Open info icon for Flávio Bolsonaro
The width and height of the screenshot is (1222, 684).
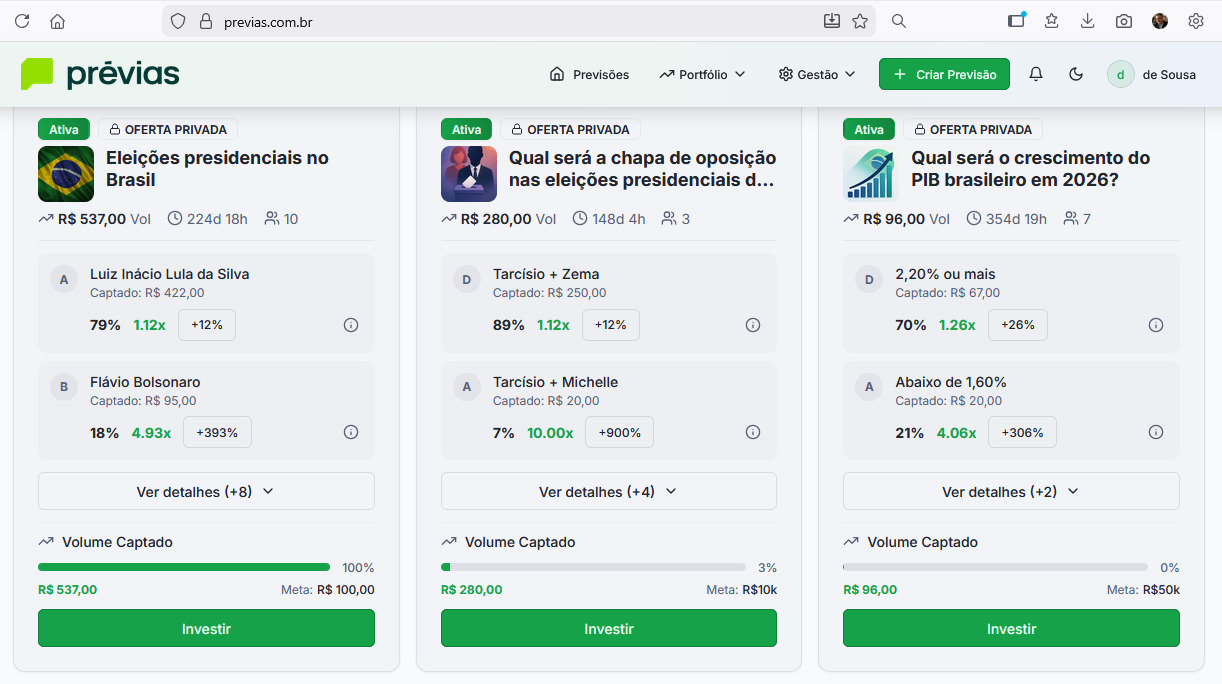click(351, 432)
